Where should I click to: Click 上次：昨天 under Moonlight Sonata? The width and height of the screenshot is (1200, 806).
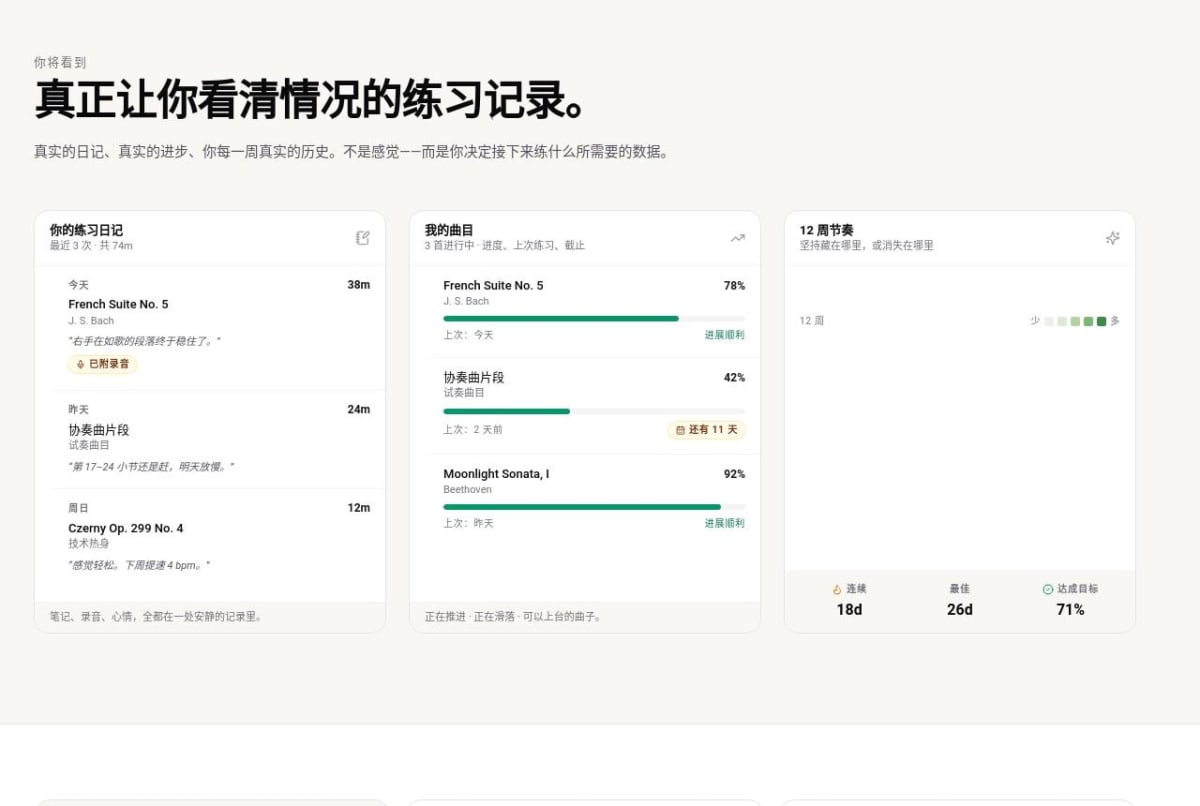click(x=468, y=523)
